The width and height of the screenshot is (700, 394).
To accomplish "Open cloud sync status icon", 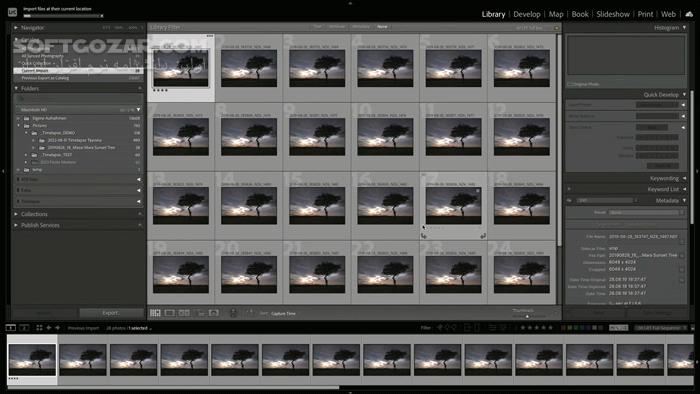I will [x=689, y=14].
